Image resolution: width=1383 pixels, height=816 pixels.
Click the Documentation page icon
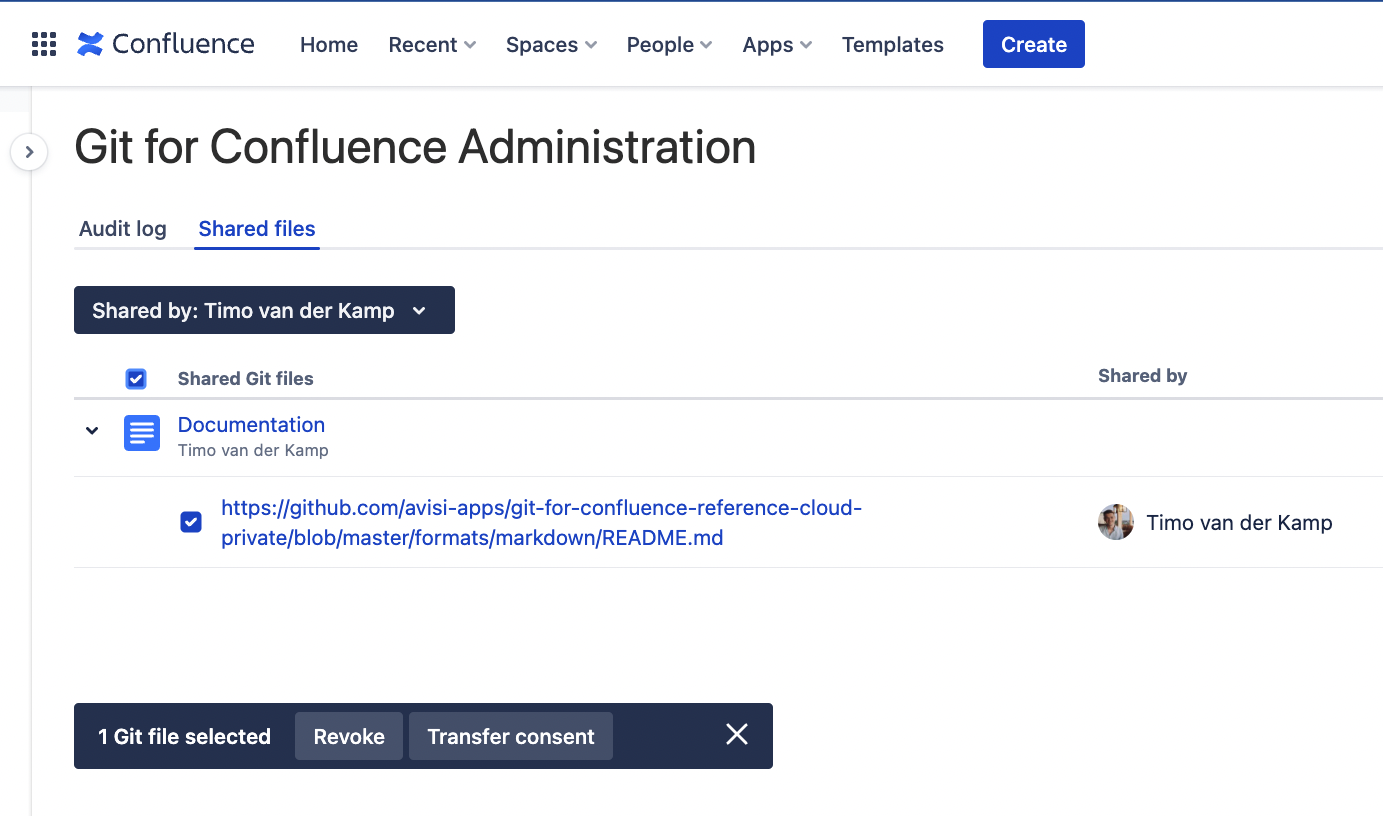click(142, 433)
